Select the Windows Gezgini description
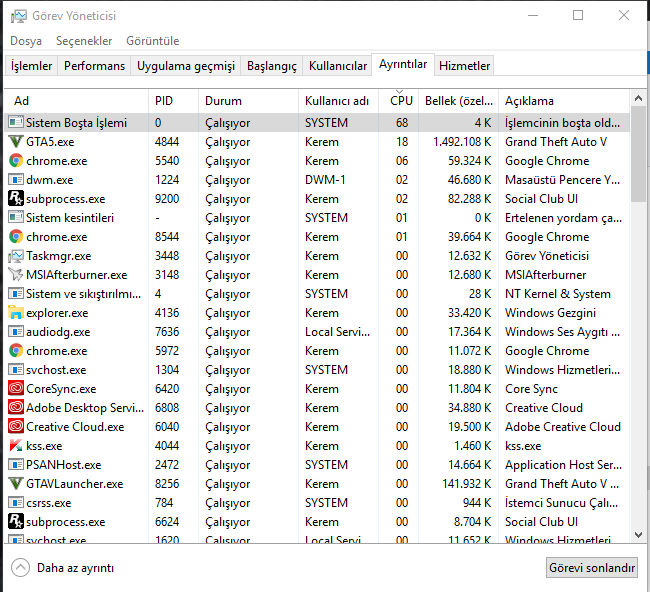This screenshot has width=650, height=592. coord(550,313)
